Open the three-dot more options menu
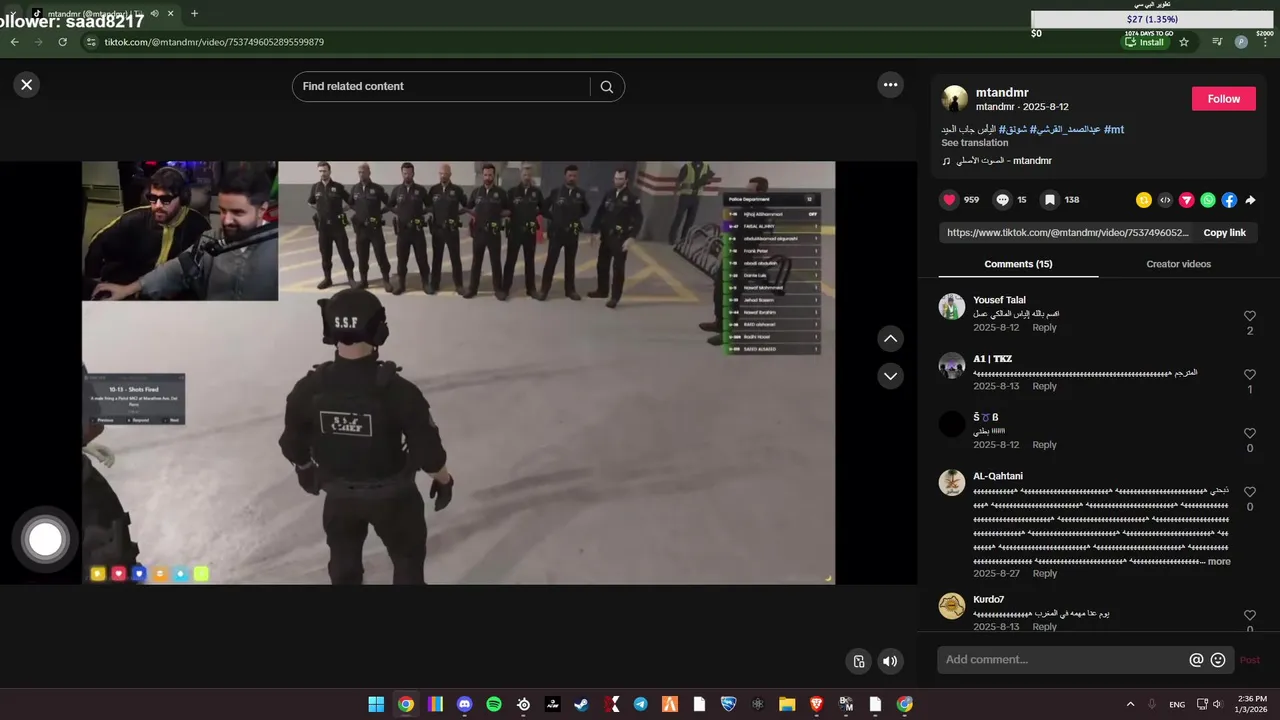1280x720 pixels. pyautogui.click(x=891, y=85)
